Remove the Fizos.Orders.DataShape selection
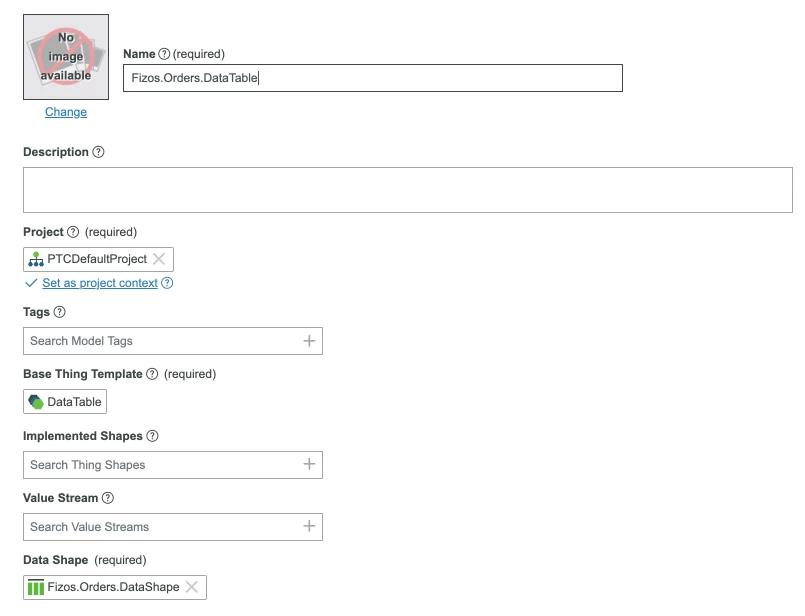The height and width of the screenshot is (616, 805). click(x=193, y=587)
